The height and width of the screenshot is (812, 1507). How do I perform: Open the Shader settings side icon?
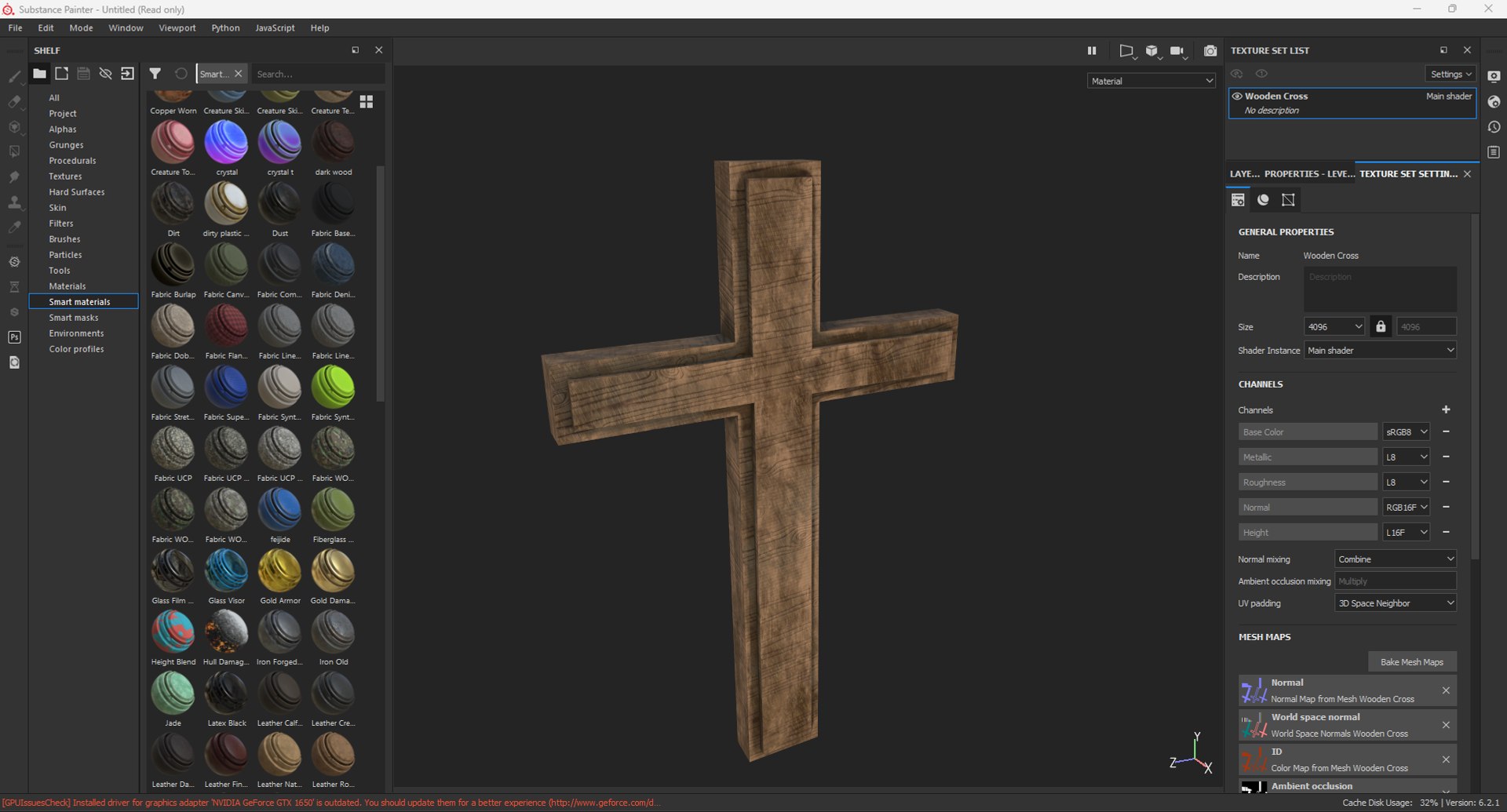(x=1494, y=101)
